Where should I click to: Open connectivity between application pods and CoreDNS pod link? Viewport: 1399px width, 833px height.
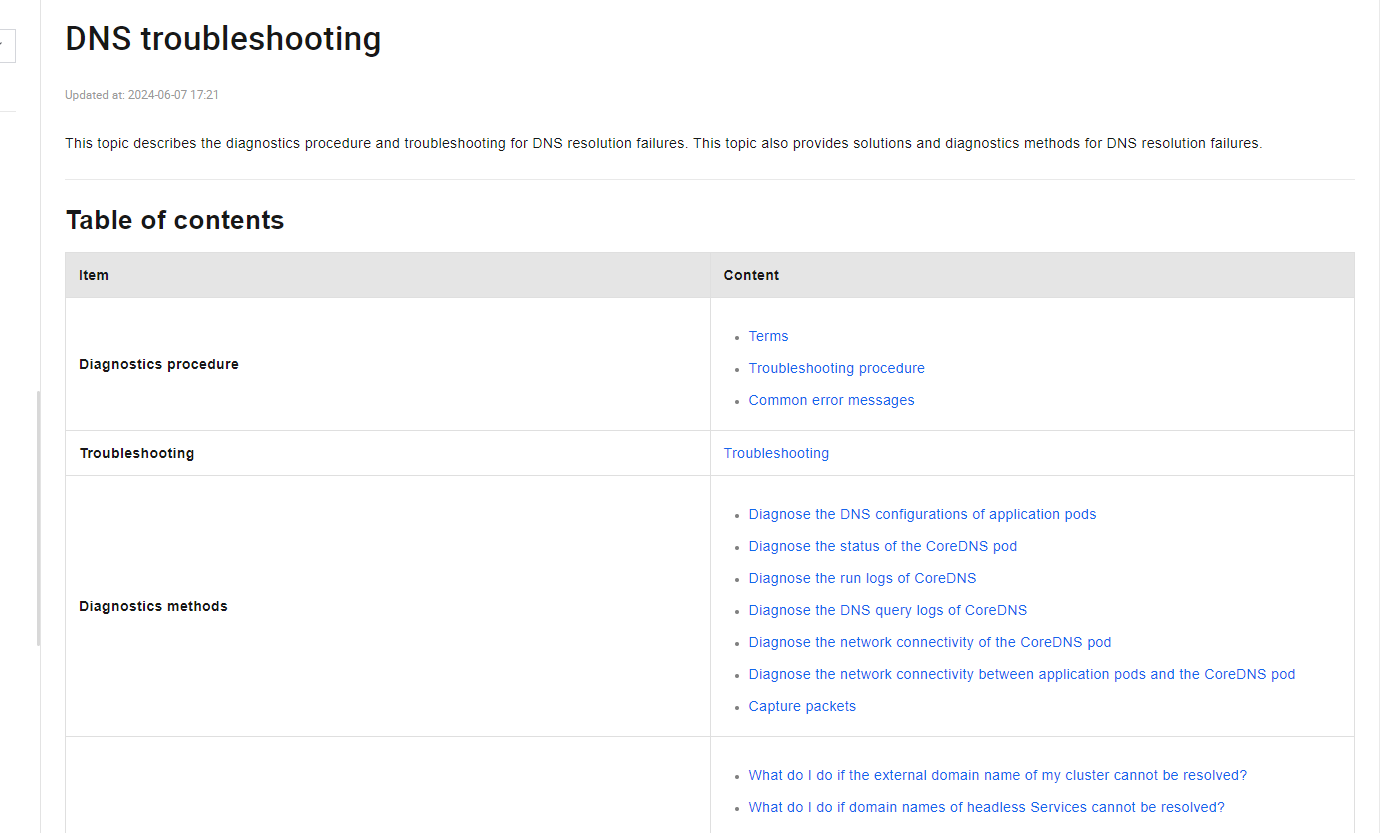pyautogui.click(x=1022, y=674)
